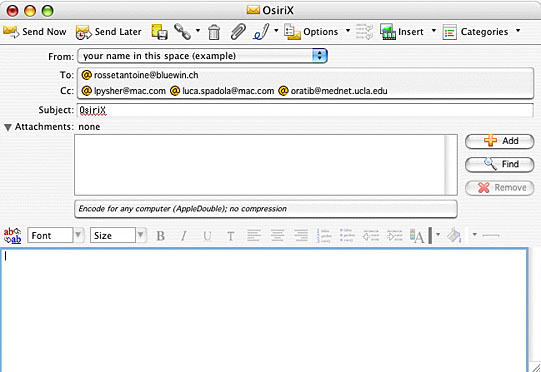Open the From account popup menu
The height and width of the screenshot is (372, 541).
pyautogui.click(x=203, y=56)
